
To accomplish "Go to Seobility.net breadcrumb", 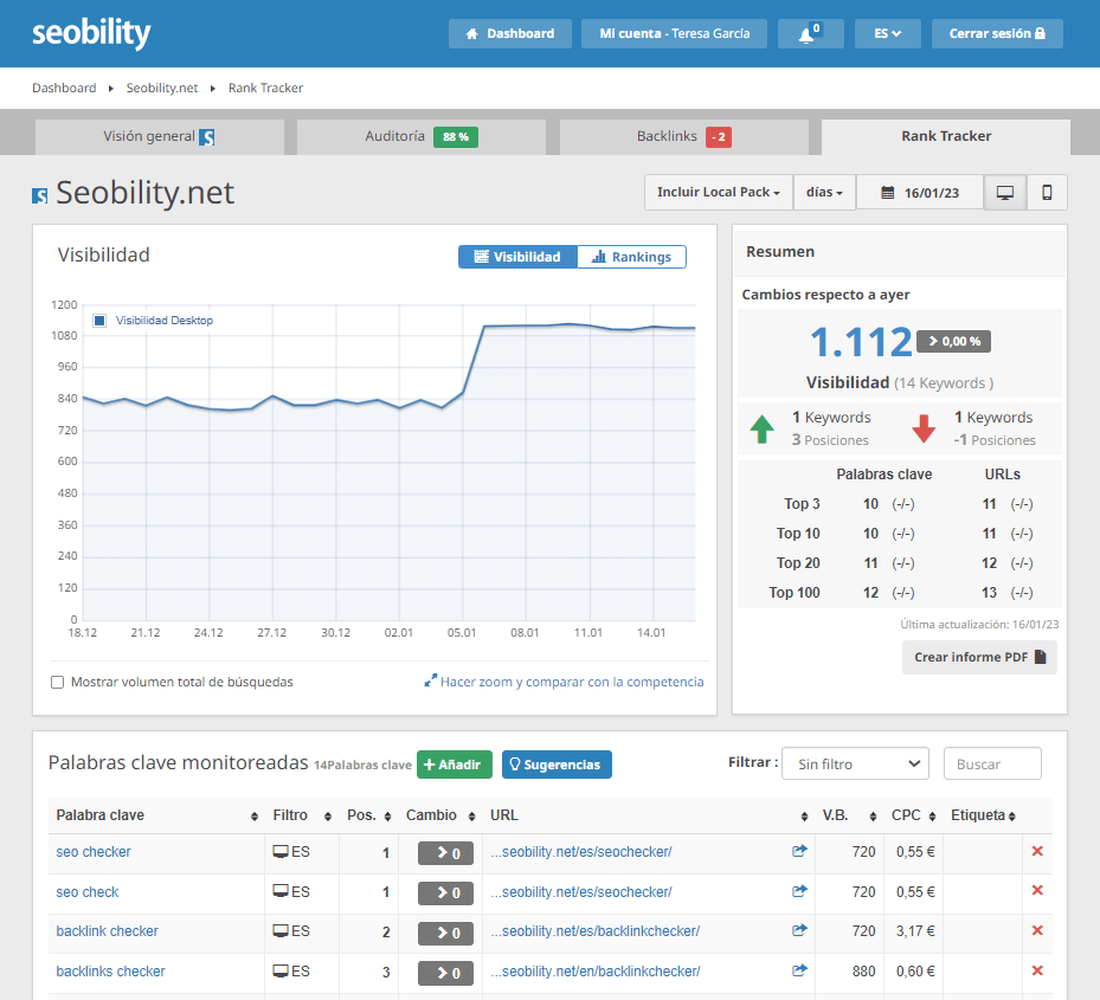I will click(162, 88).
